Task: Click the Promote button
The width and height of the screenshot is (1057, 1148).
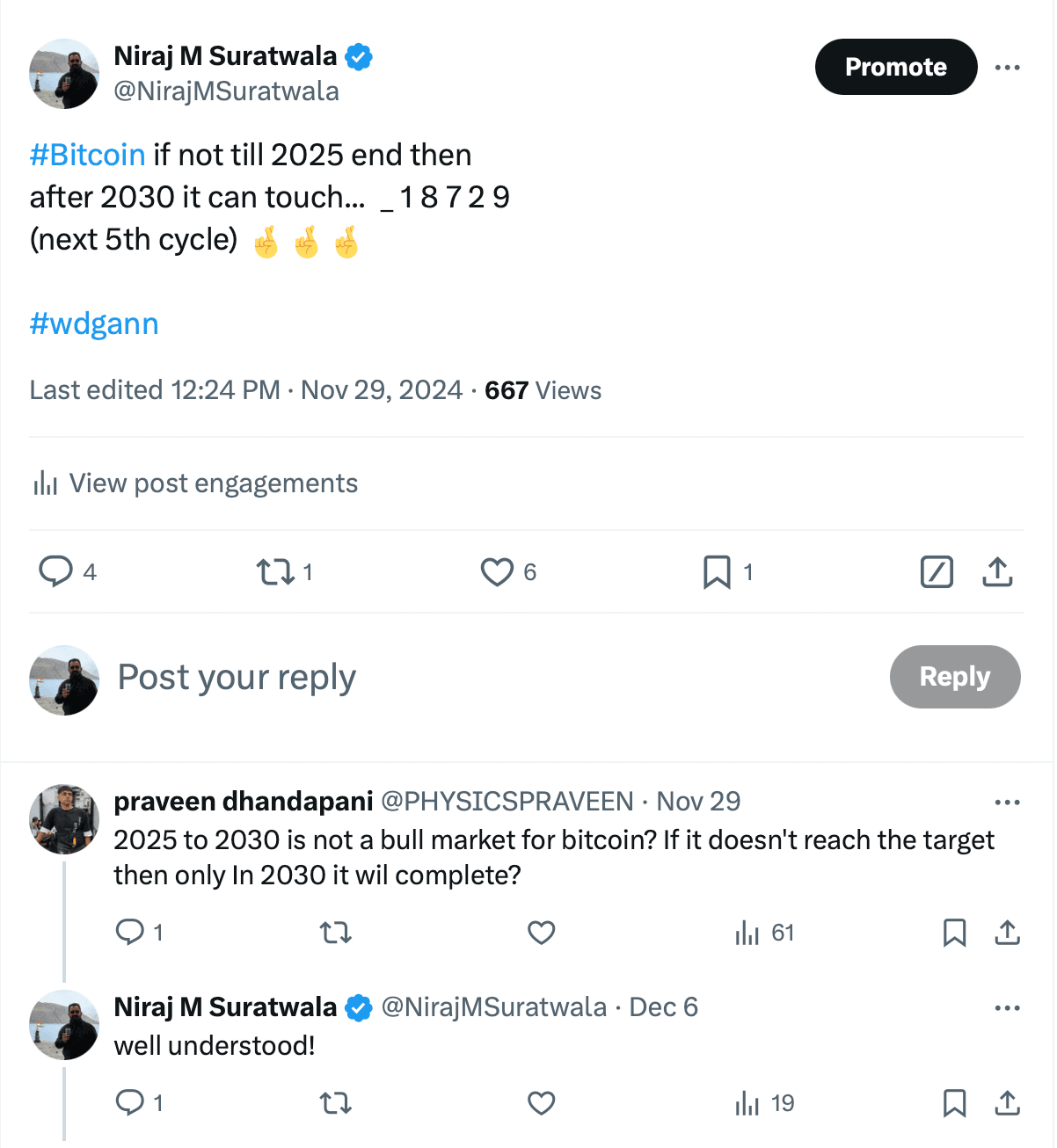Action: pos(895,66)
